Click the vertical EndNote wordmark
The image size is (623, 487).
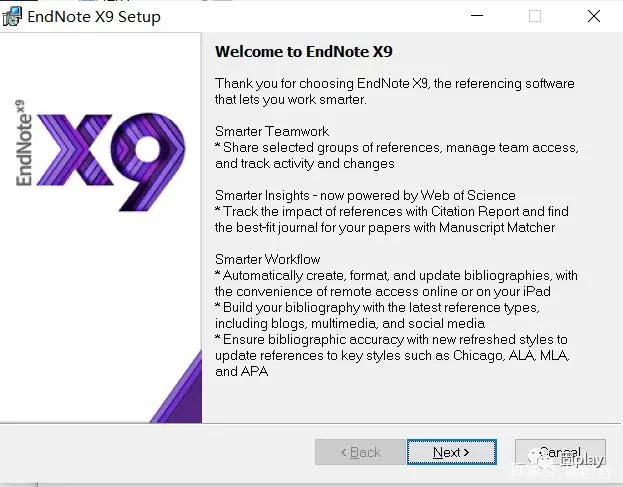pyautogui.click(x=25, y=142)
